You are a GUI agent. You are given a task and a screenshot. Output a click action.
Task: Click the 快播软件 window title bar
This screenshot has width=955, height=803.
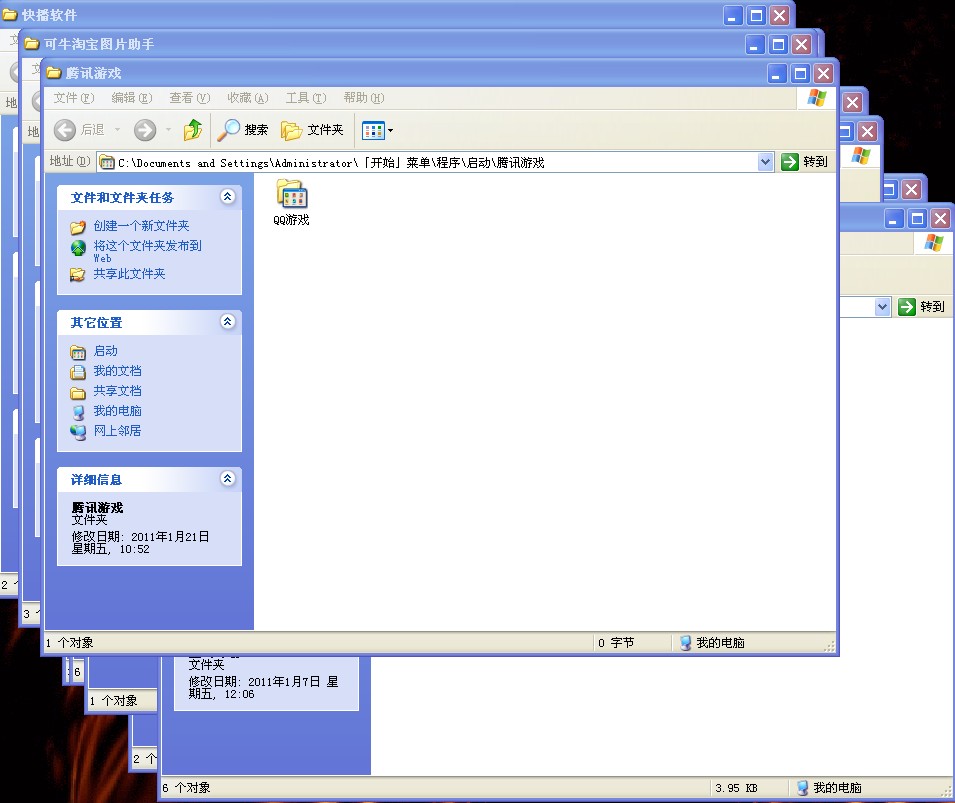[x=396, y=15]
